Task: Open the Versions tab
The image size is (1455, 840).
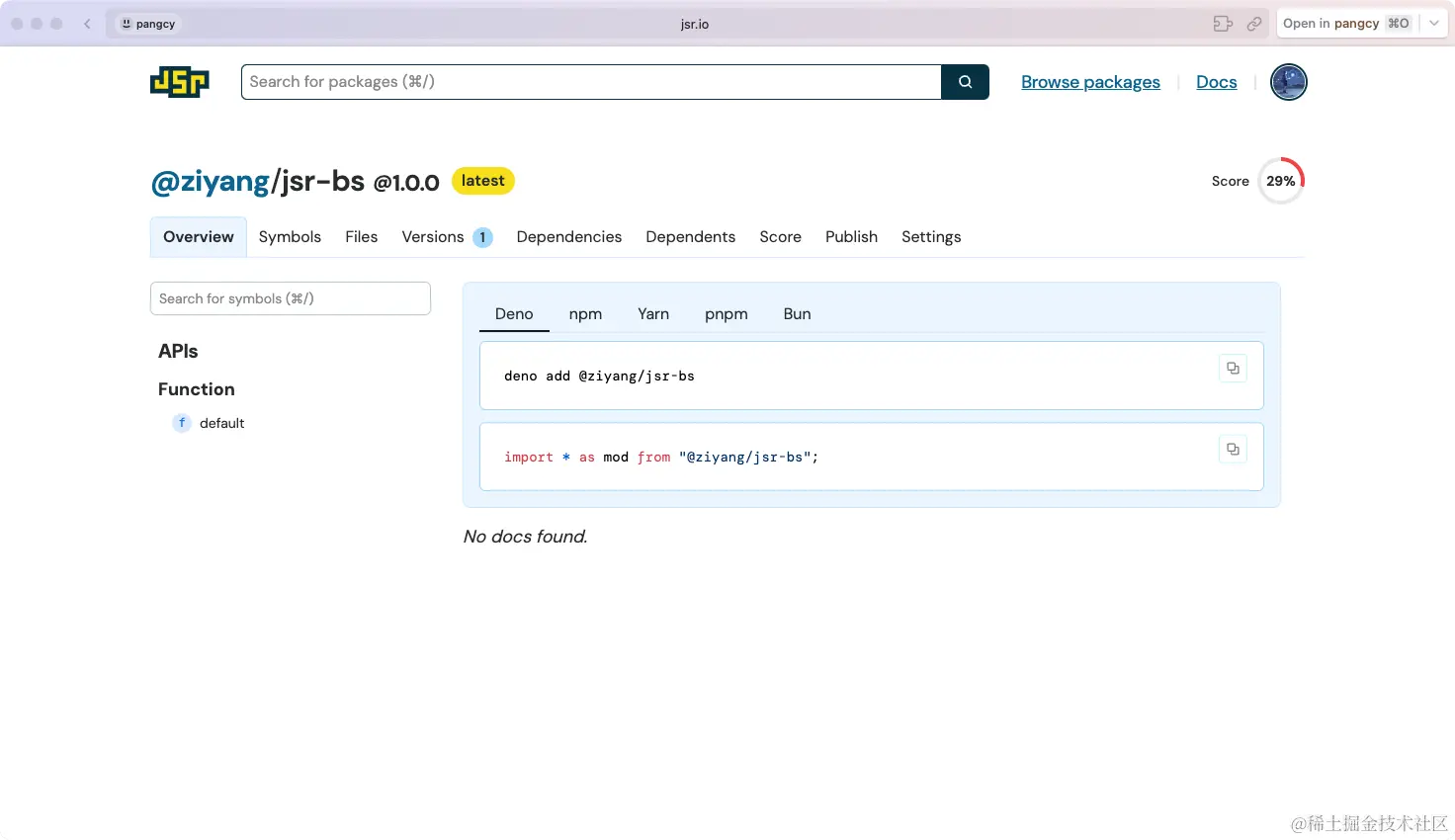Action: pos(447,237)
